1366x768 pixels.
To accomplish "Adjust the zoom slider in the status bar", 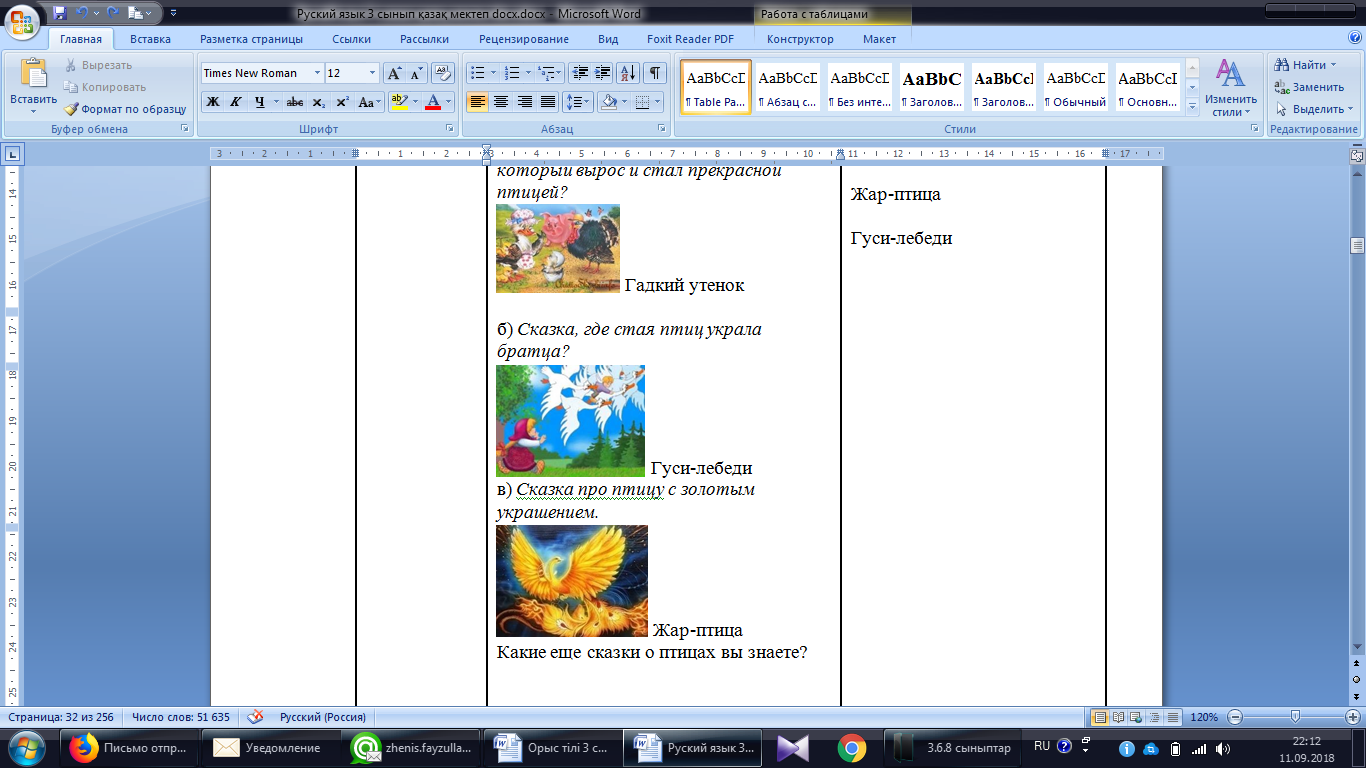I will coord(1295,717).
